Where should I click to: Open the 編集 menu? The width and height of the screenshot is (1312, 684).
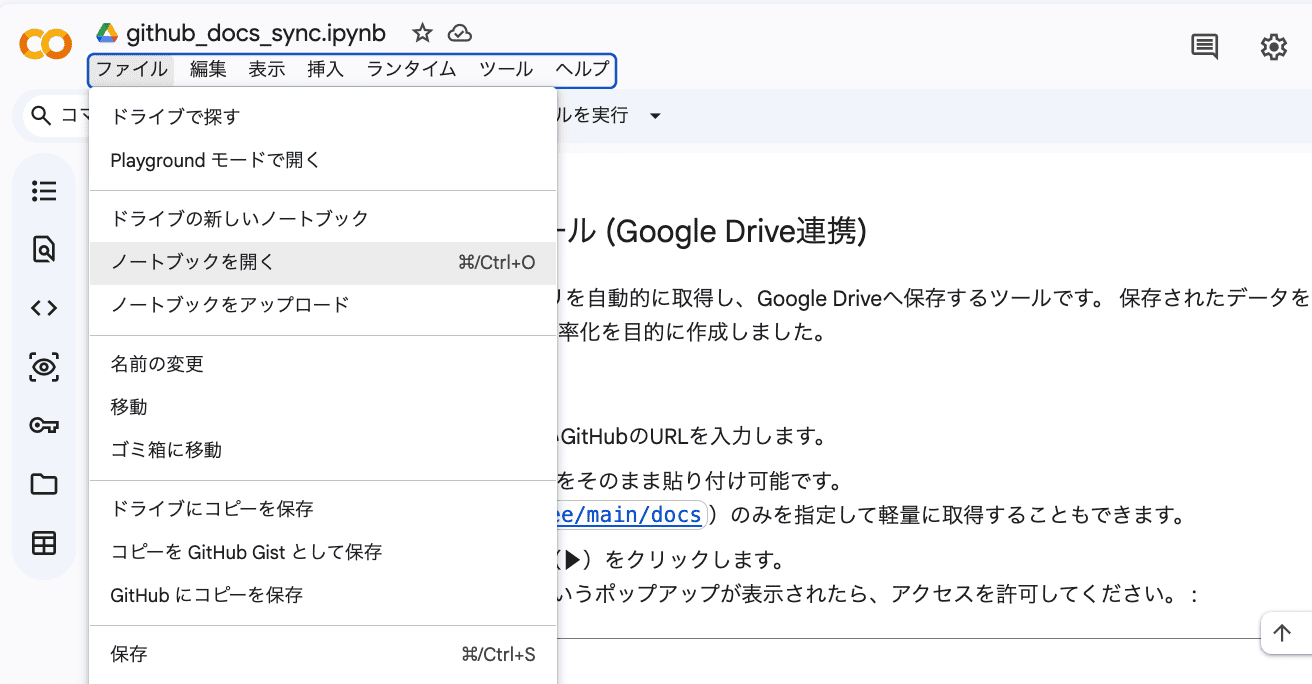tap(207, 70)
